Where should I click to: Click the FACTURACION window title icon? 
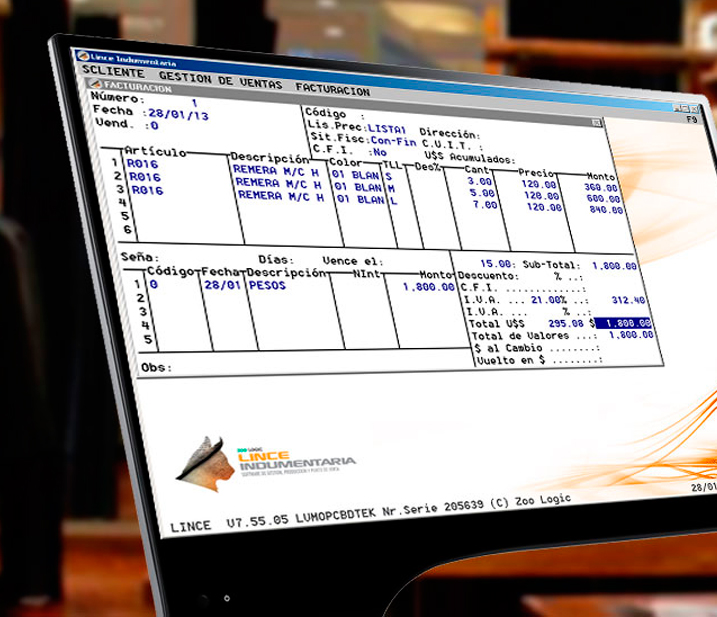(94, 87)
